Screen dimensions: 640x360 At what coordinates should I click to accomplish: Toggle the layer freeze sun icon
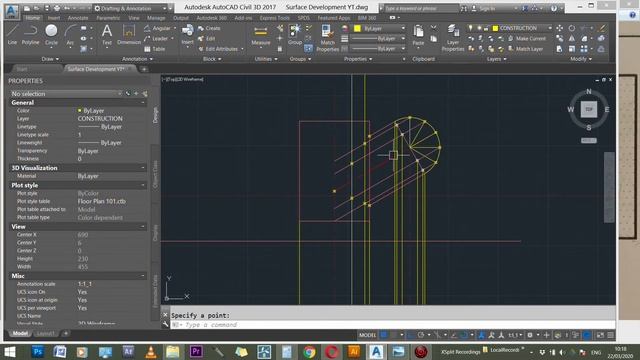[479, 28]
